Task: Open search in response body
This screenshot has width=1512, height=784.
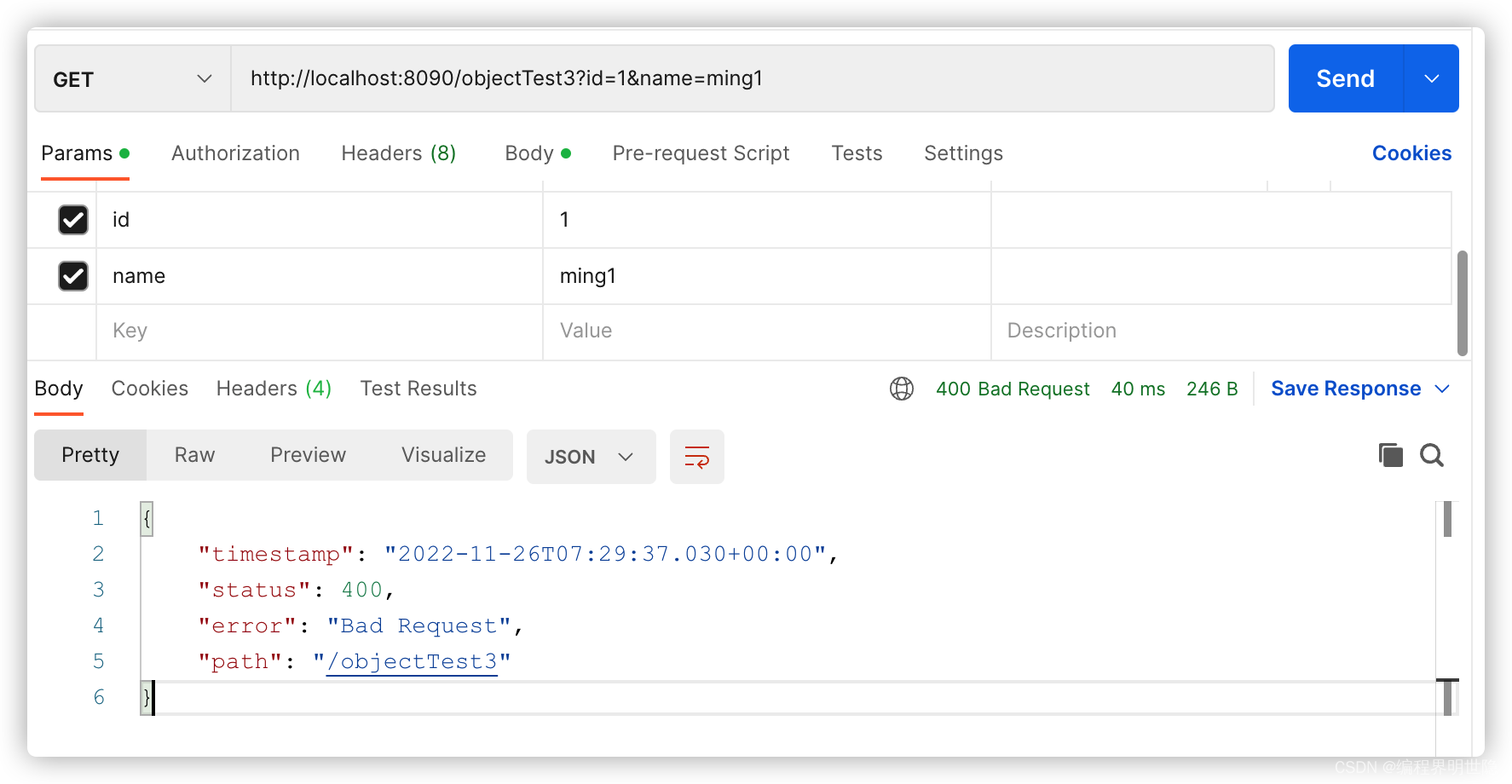Action: 1432,455
